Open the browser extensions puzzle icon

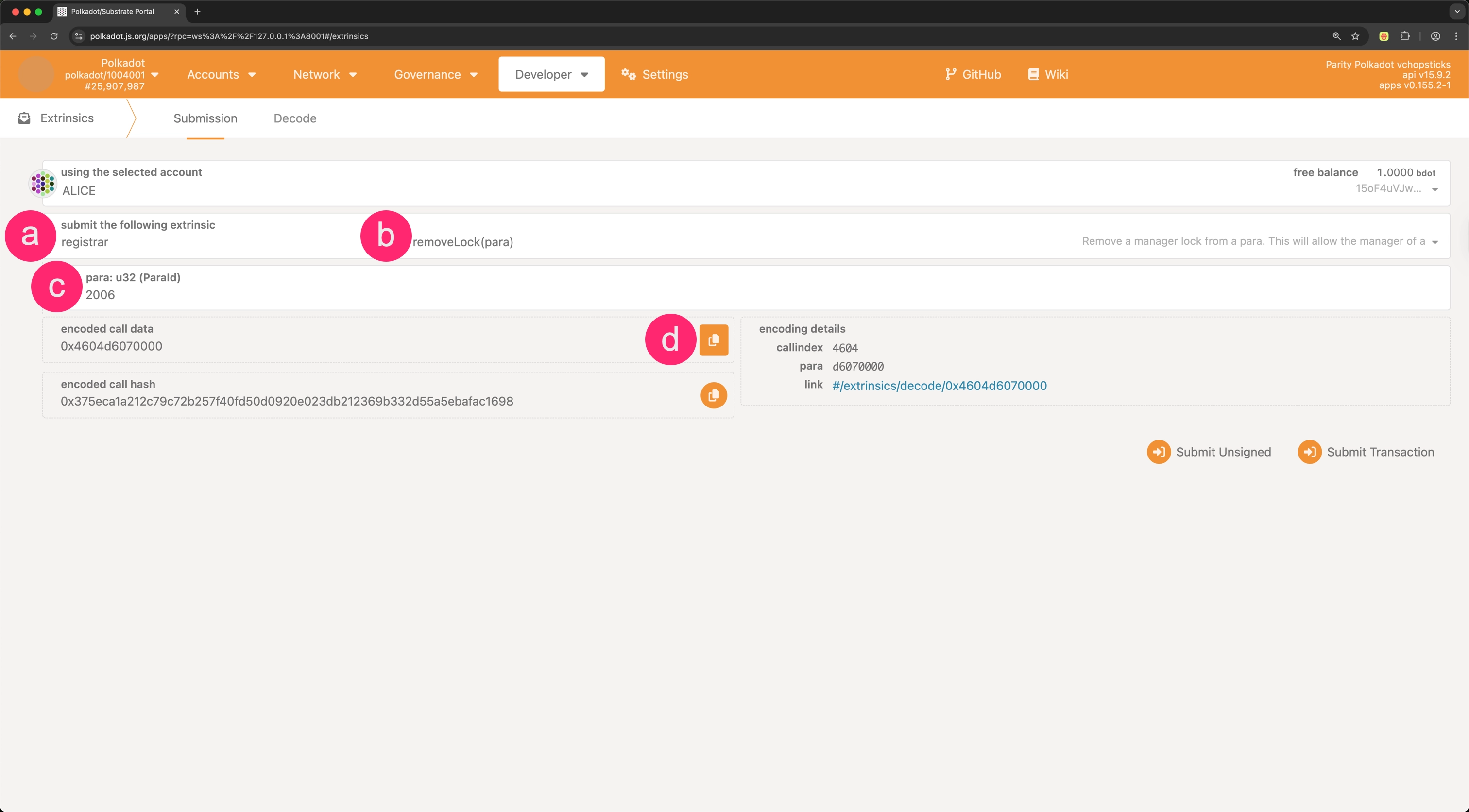pyautogui.click(x=1404, y=36)
